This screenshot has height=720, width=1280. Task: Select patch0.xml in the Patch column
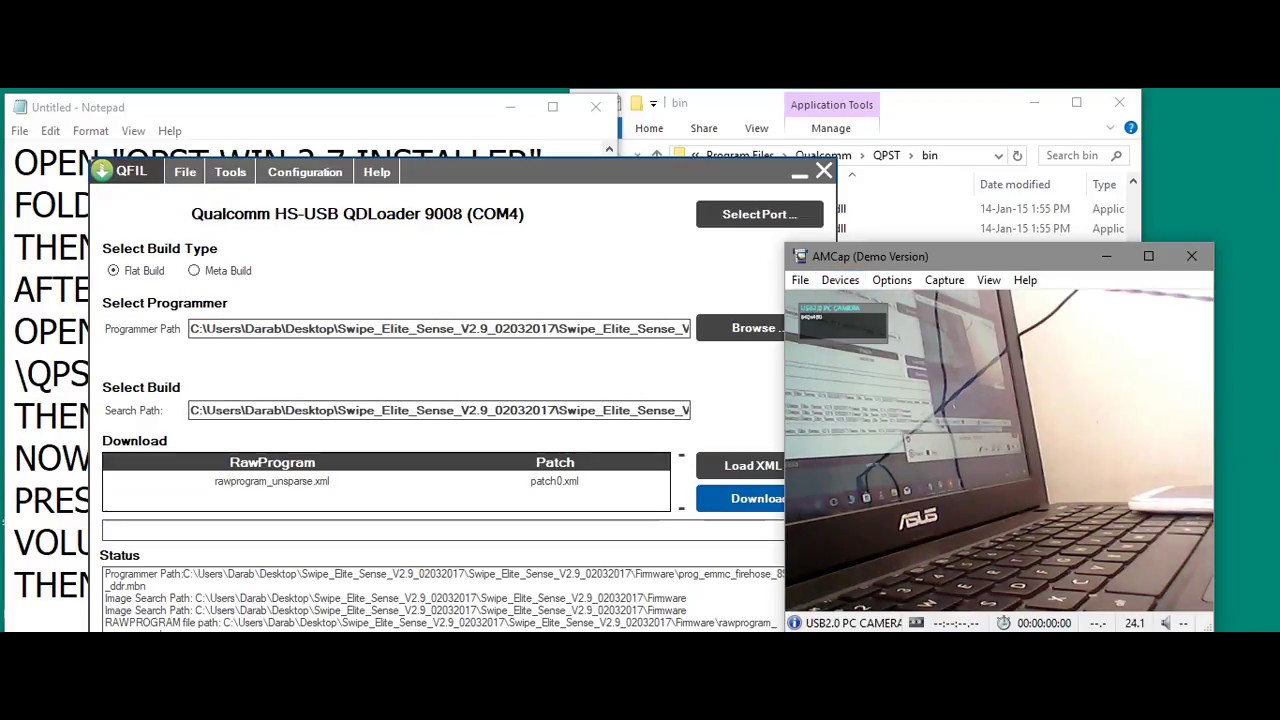click(x=554, y=481)
